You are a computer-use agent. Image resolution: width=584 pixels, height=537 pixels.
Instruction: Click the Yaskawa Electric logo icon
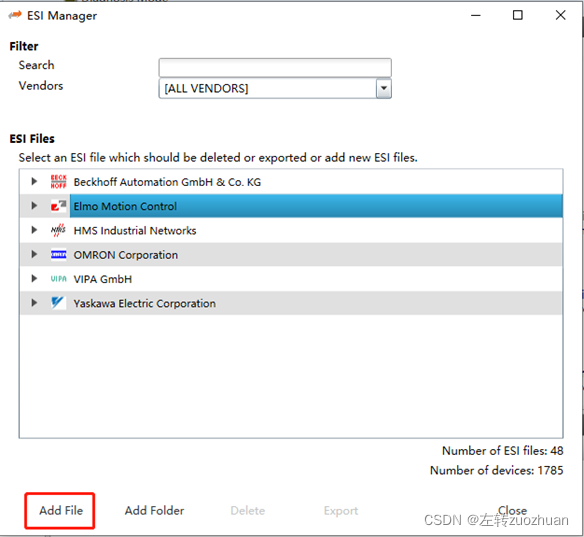point(58,303)
